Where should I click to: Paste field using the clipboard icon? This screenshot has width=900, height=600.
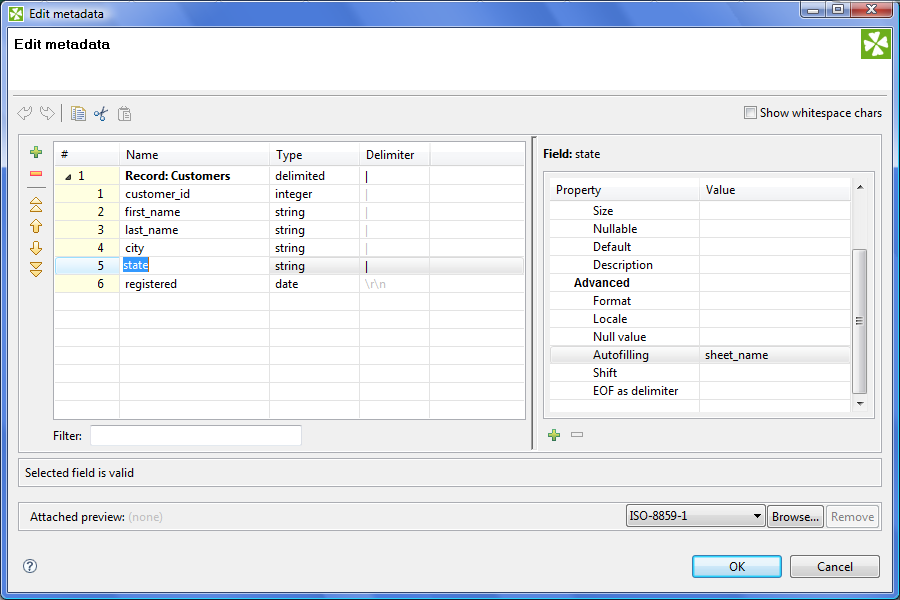[125, 113]
